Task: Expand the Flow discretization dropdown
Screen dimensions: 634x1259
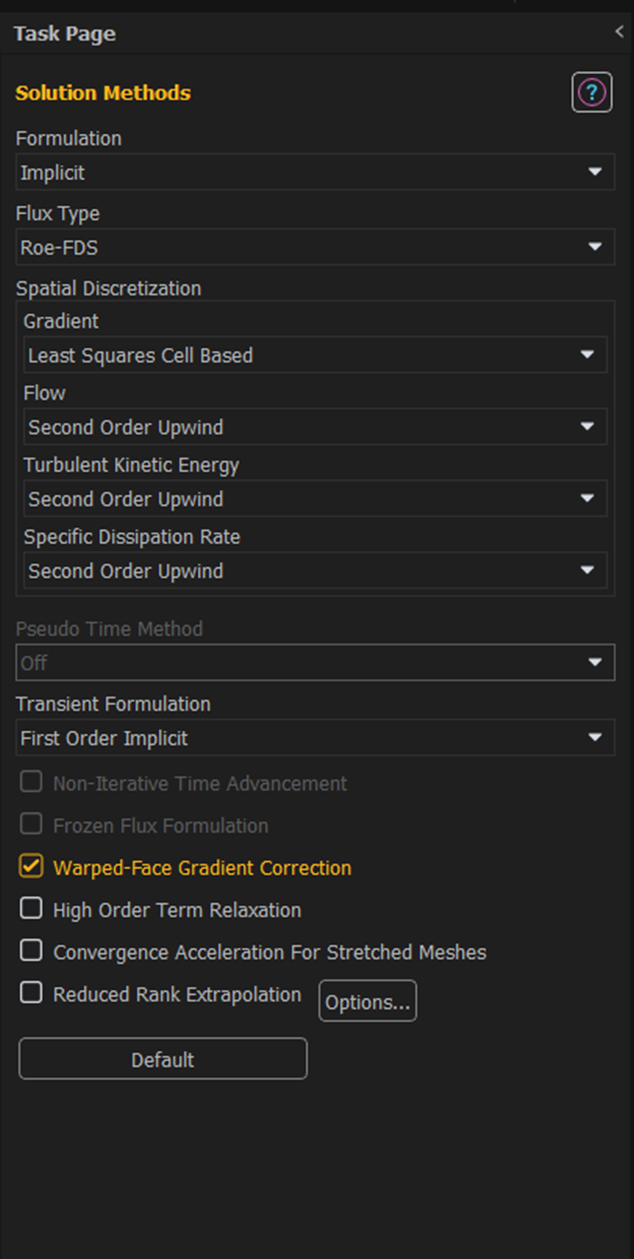Action: pos(315,427)
